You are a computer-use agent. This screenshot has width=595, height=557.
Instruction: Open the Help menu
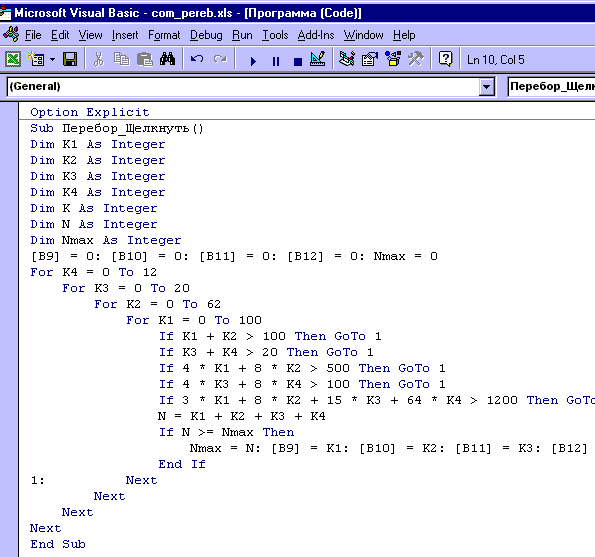(x=404, y=35)
